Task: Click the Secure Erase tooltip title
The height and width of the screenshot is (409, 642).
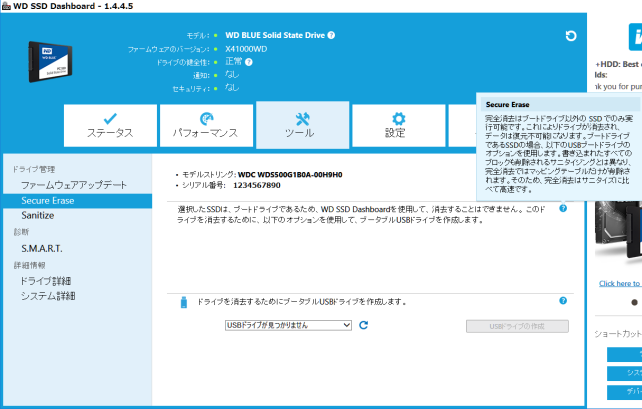Action: coord(507,104)
